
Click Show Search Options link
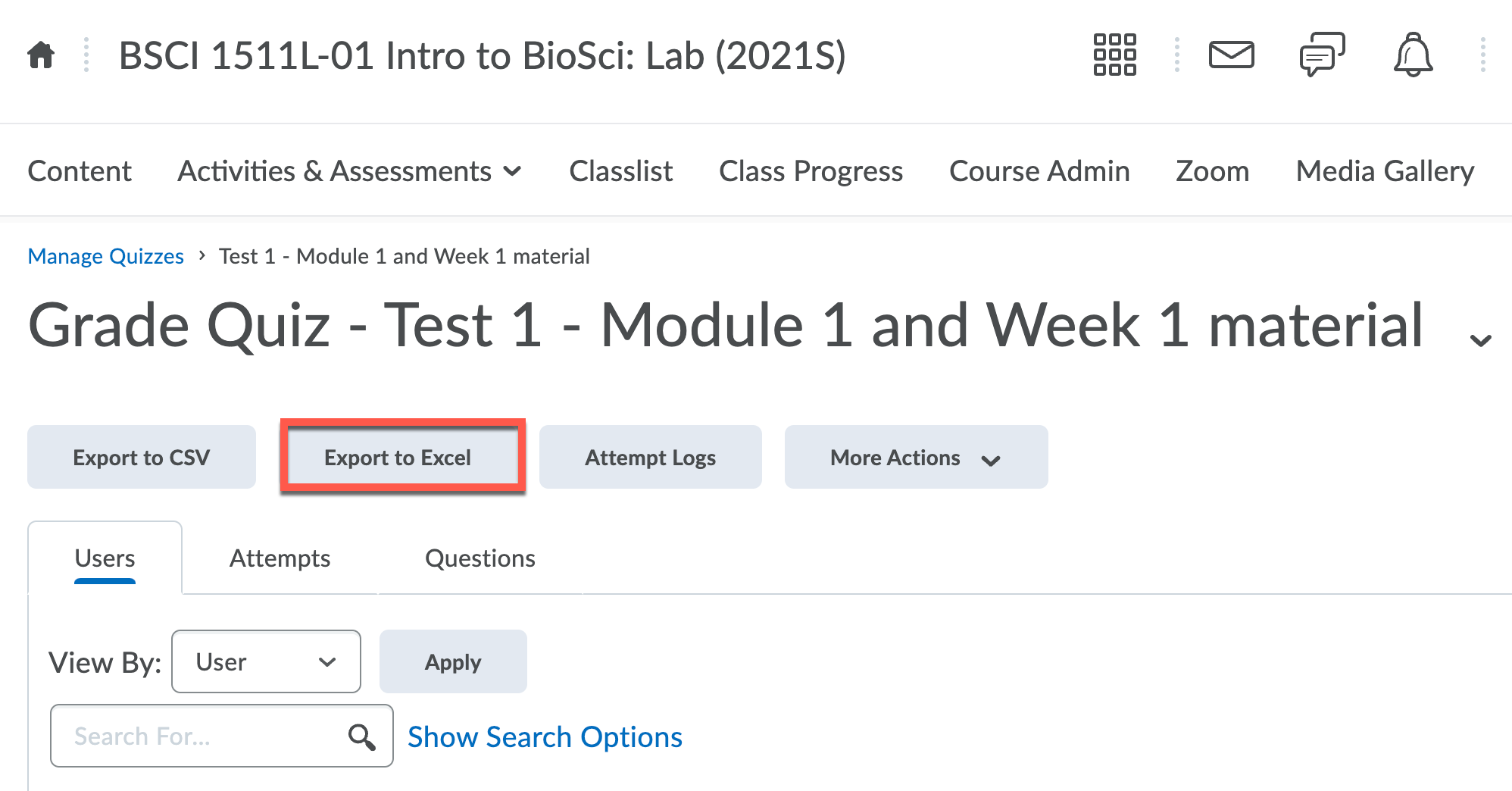point(545,737)
